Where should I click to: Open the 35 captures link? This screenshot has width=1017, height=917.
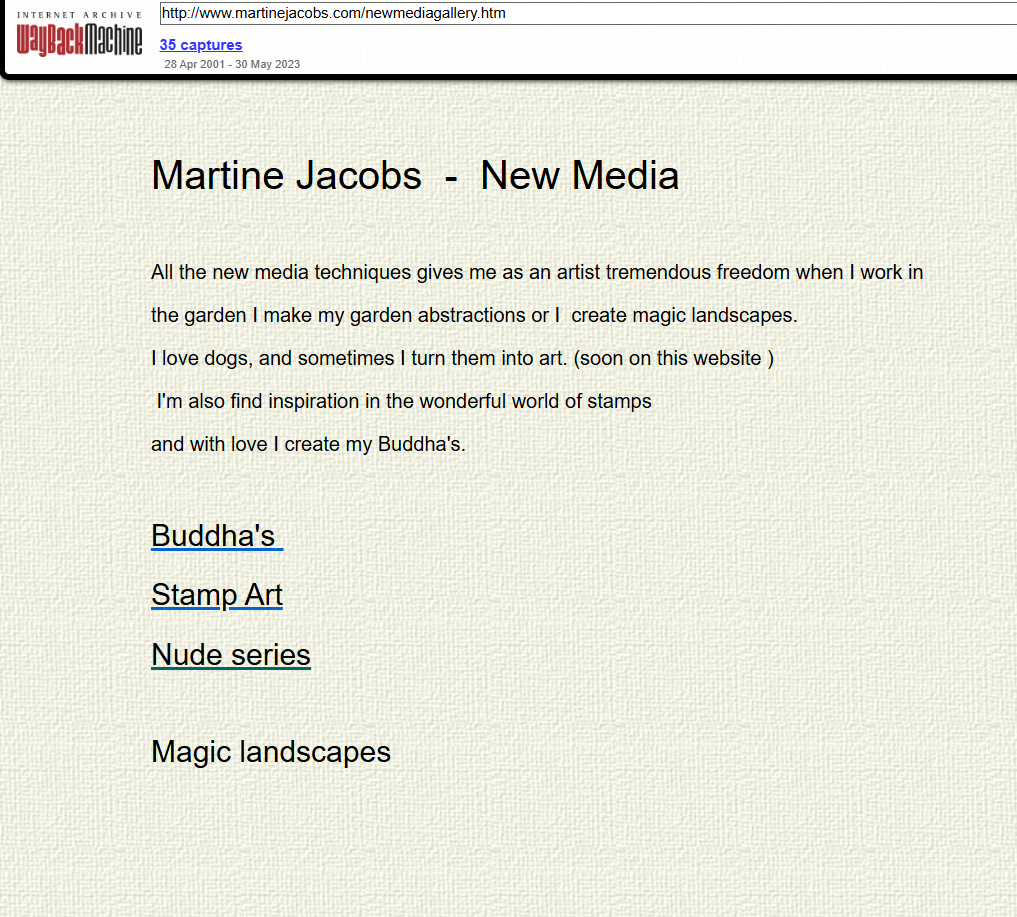click(200, 45)
